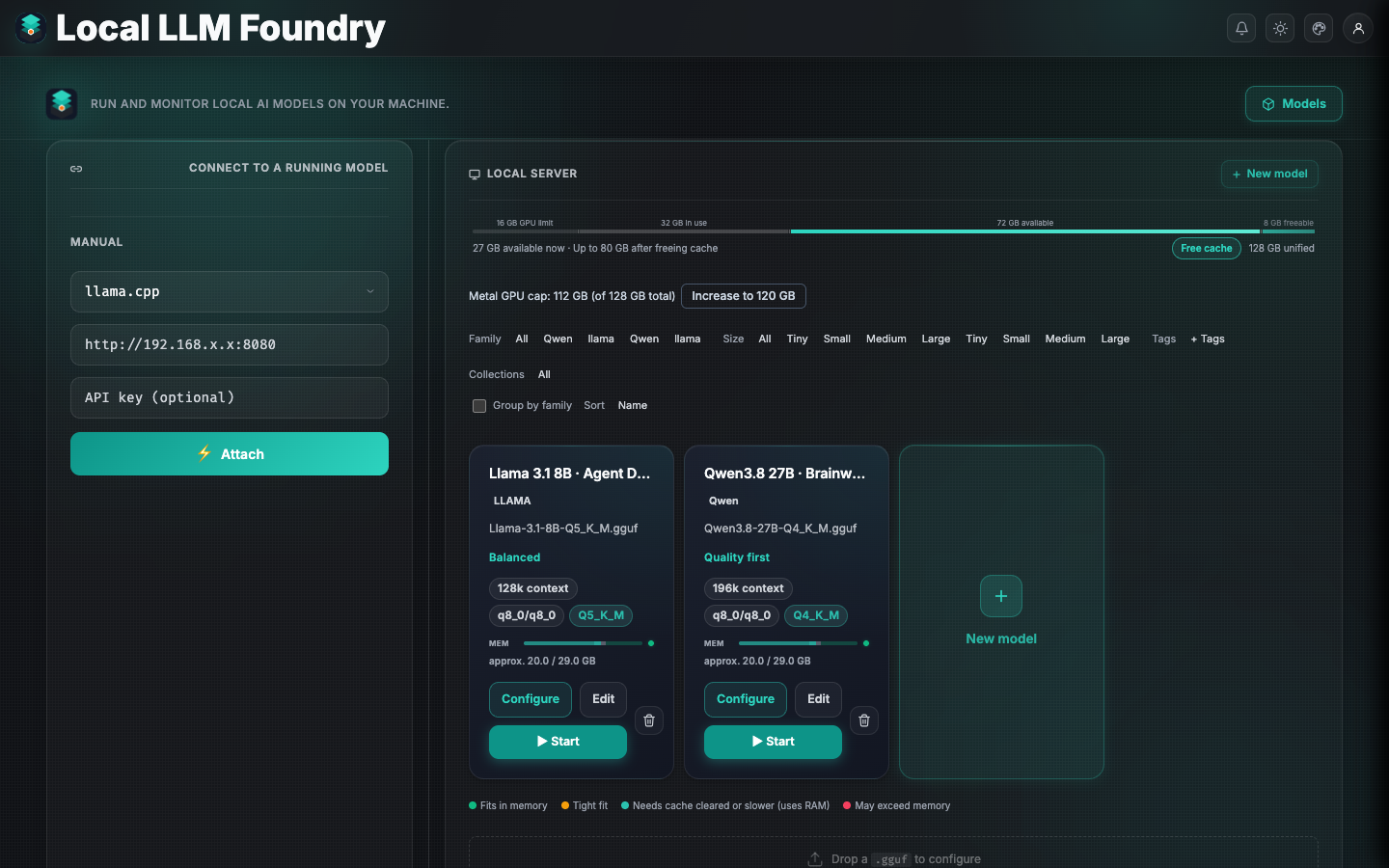Start the Qwen3.8 27B model
Screen dimensions: 1389x868
(773, 742)
